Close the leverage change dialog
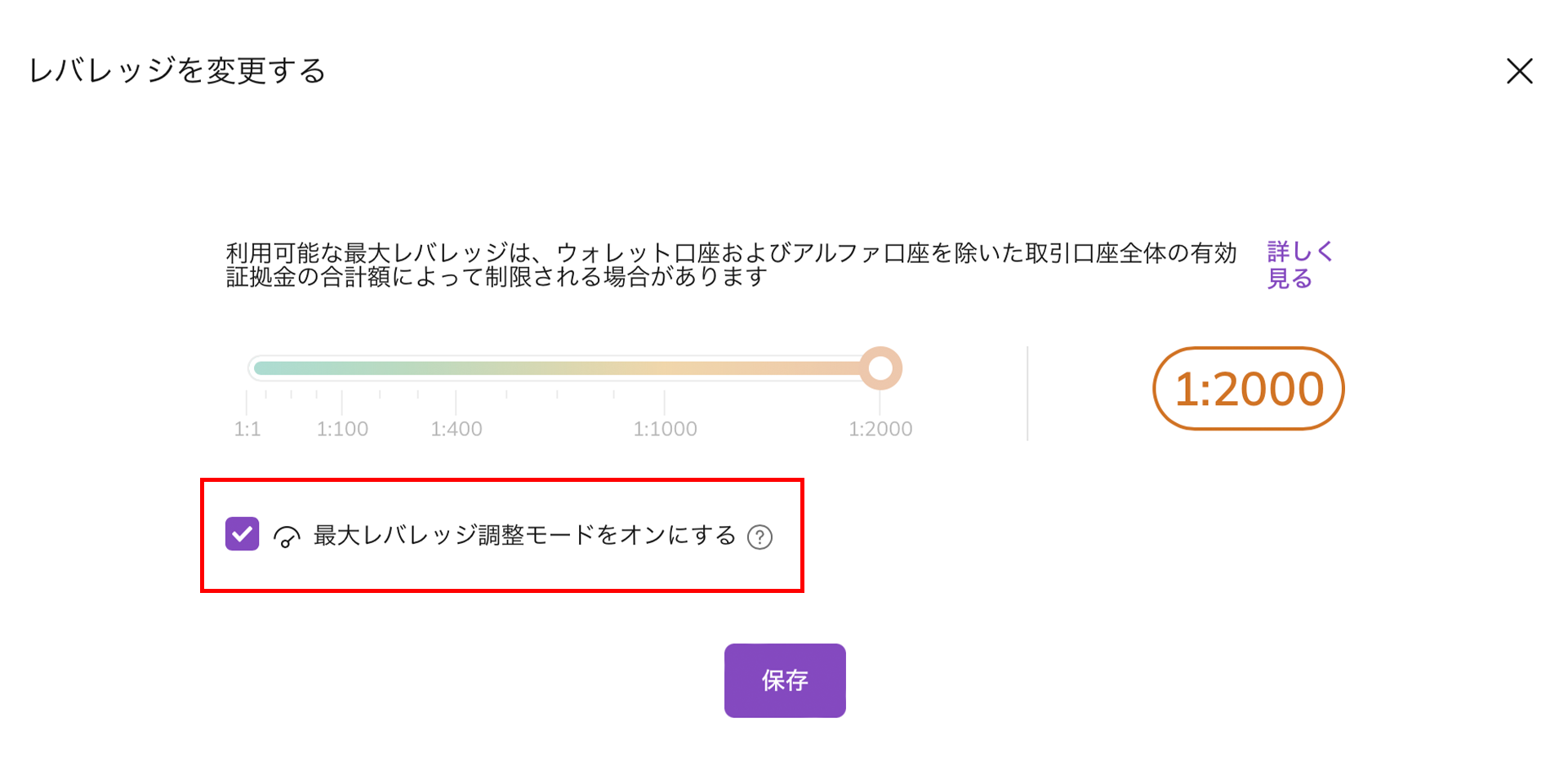The height and width of the screenshot is (771, 1568). click(x=1519, y=71)
